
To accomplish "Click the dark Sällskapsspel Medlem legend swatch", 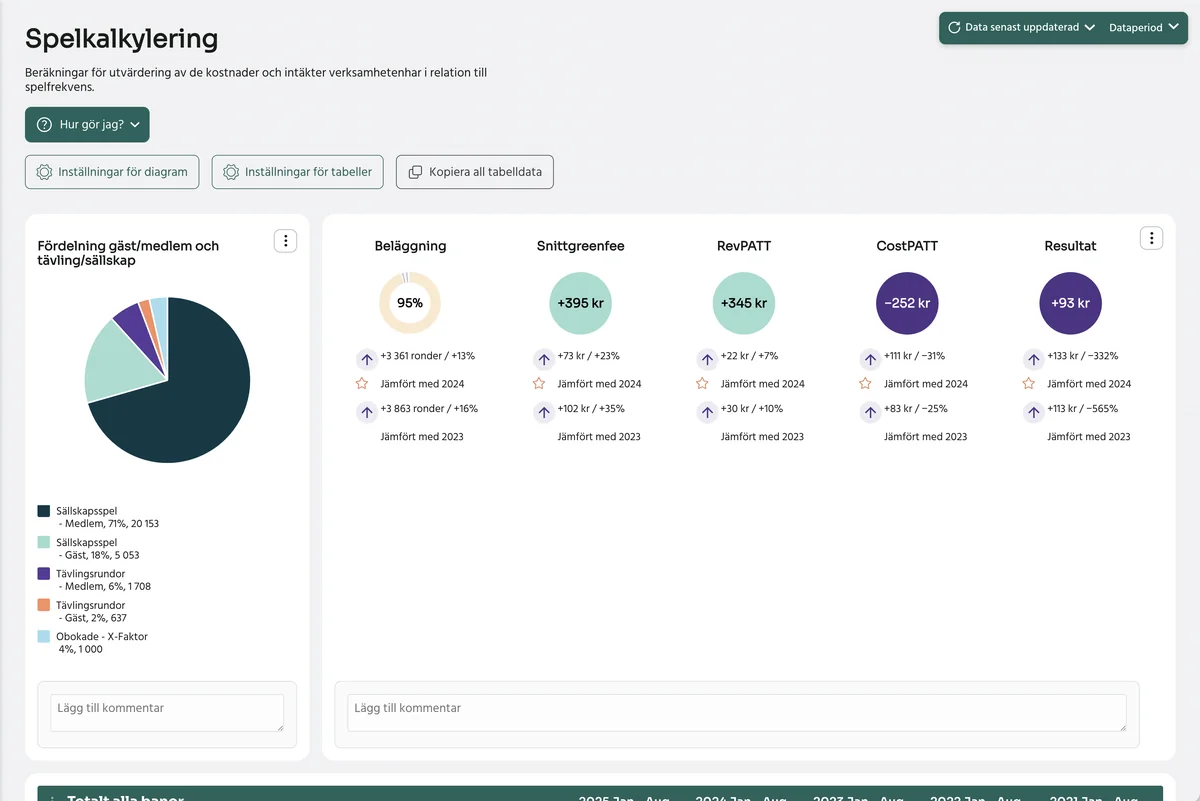I will (44, 511).
